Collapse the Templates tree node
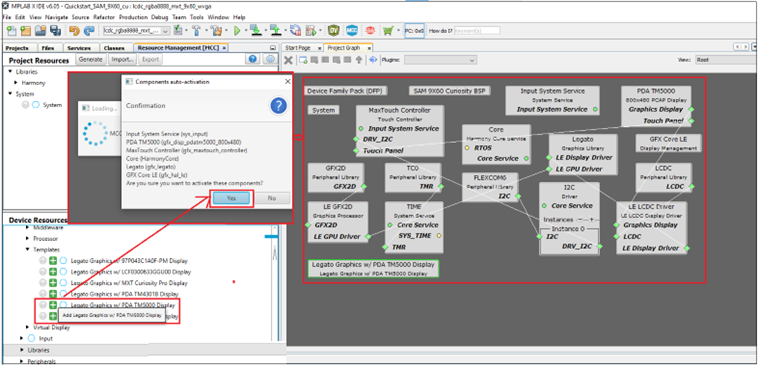This screenshot has height=367, width=758. click(x=28, y=250)
